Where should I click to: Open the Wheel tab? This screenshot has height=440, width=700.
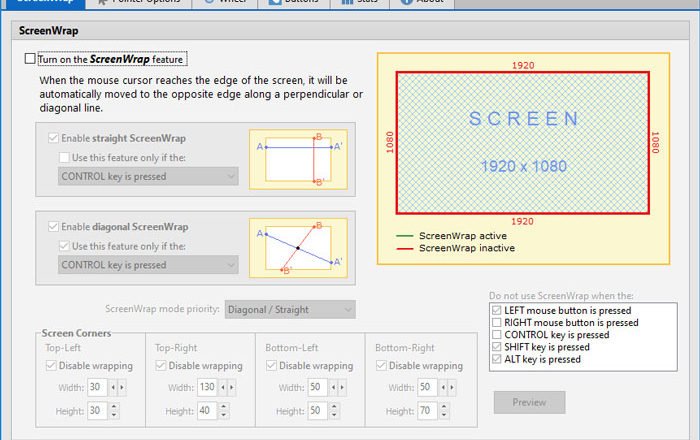pyautogui.click(x=227, y=2)
